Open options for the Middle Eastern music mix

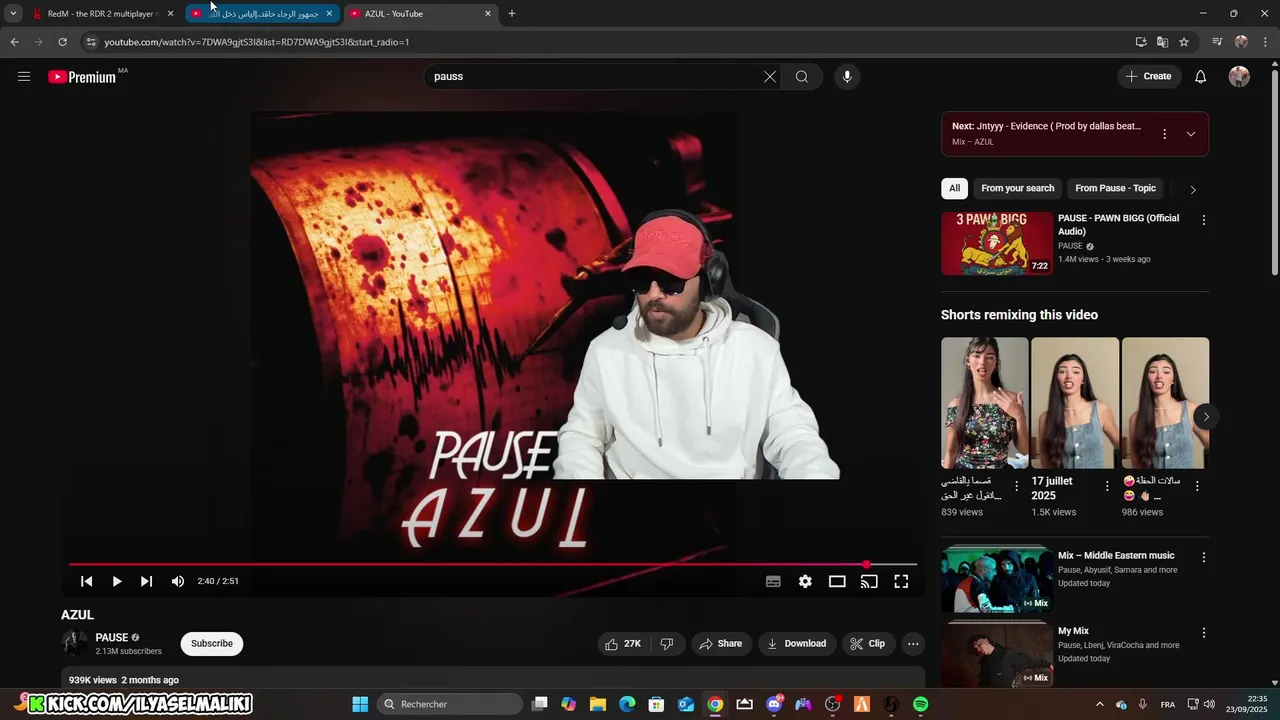pos(1204,557)
